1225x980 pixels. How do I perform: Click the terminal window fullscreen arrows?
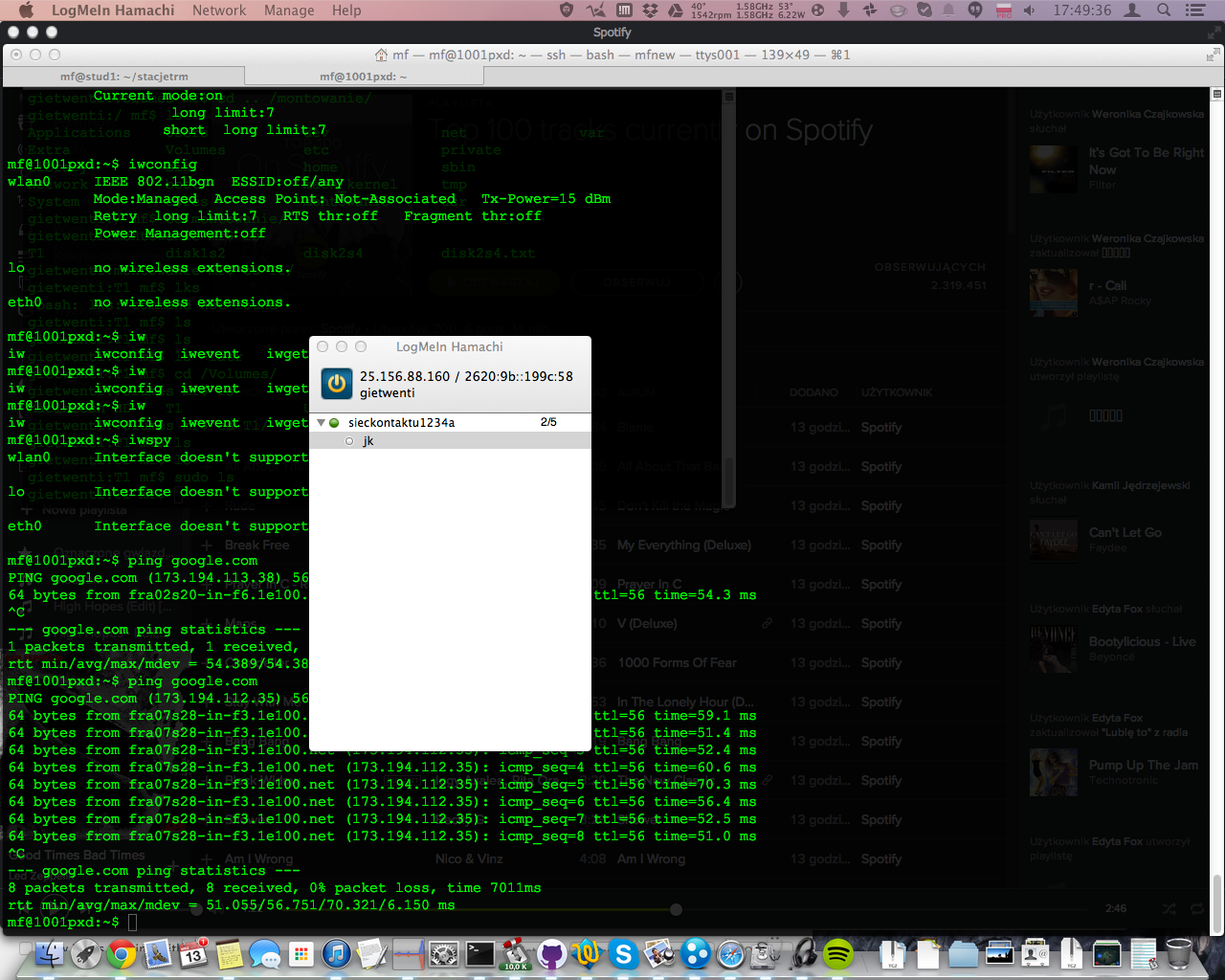(1213, 55)
